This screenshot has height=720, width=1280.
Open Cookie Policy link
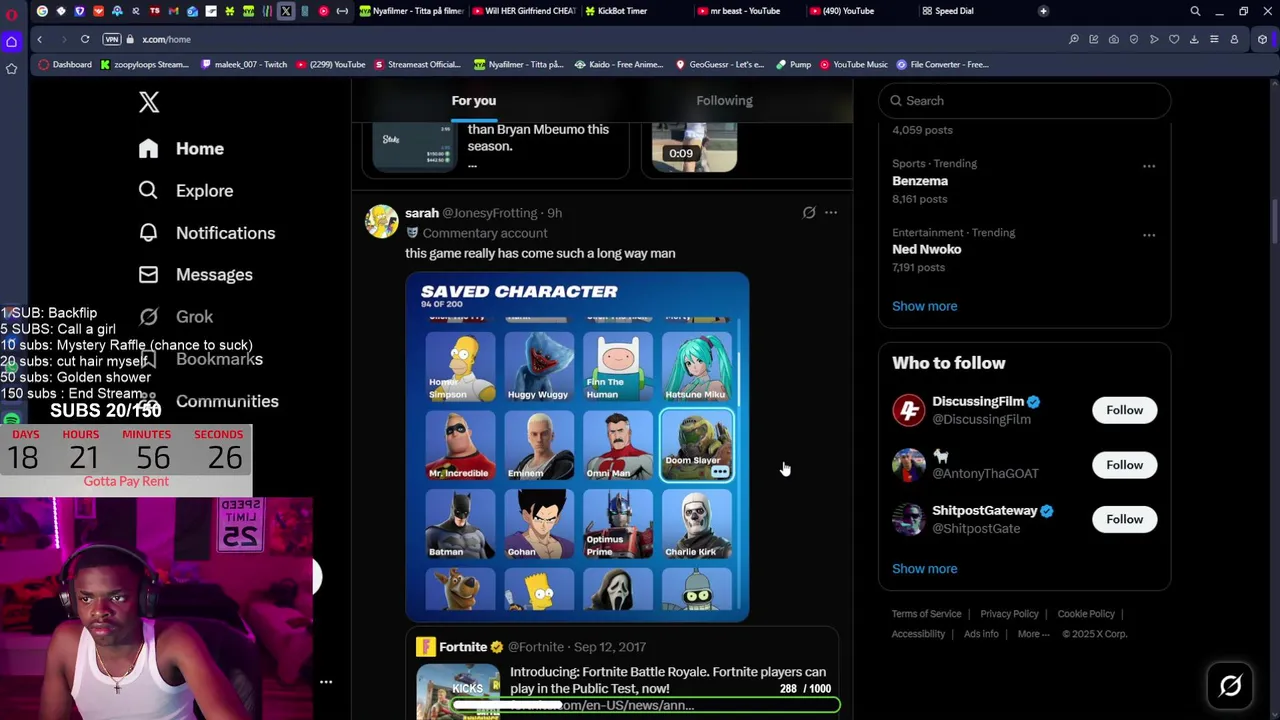coord(1086,614)
